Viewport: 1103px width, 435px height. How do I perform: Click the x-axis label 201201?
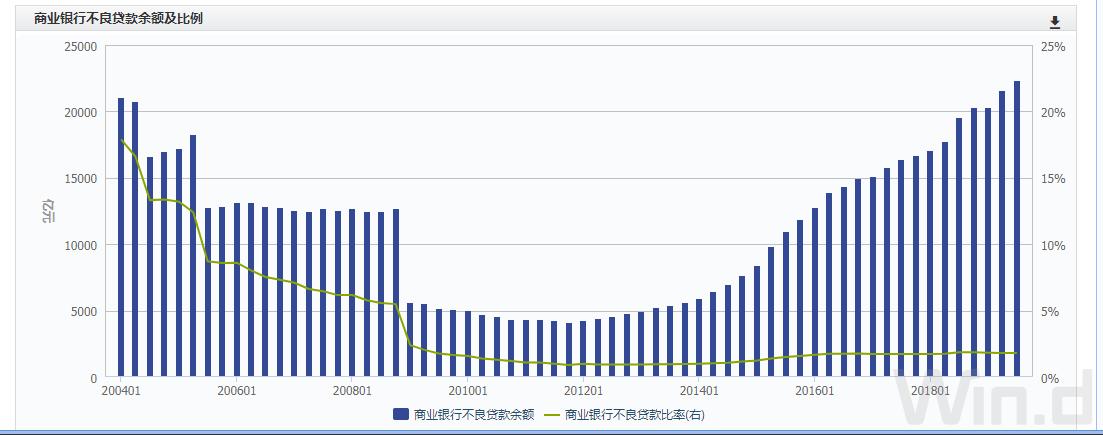point(584,390)
